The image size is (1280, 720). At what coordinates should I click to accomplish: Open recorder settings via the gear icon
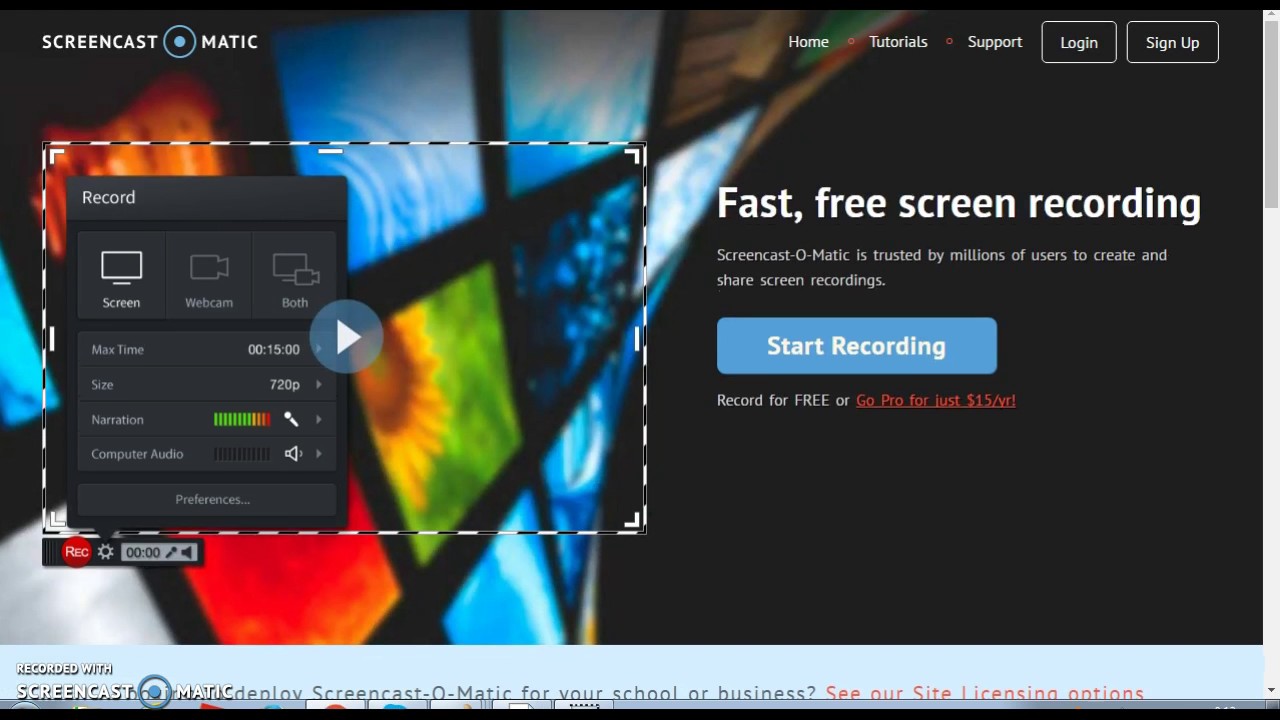coord(105,552)
